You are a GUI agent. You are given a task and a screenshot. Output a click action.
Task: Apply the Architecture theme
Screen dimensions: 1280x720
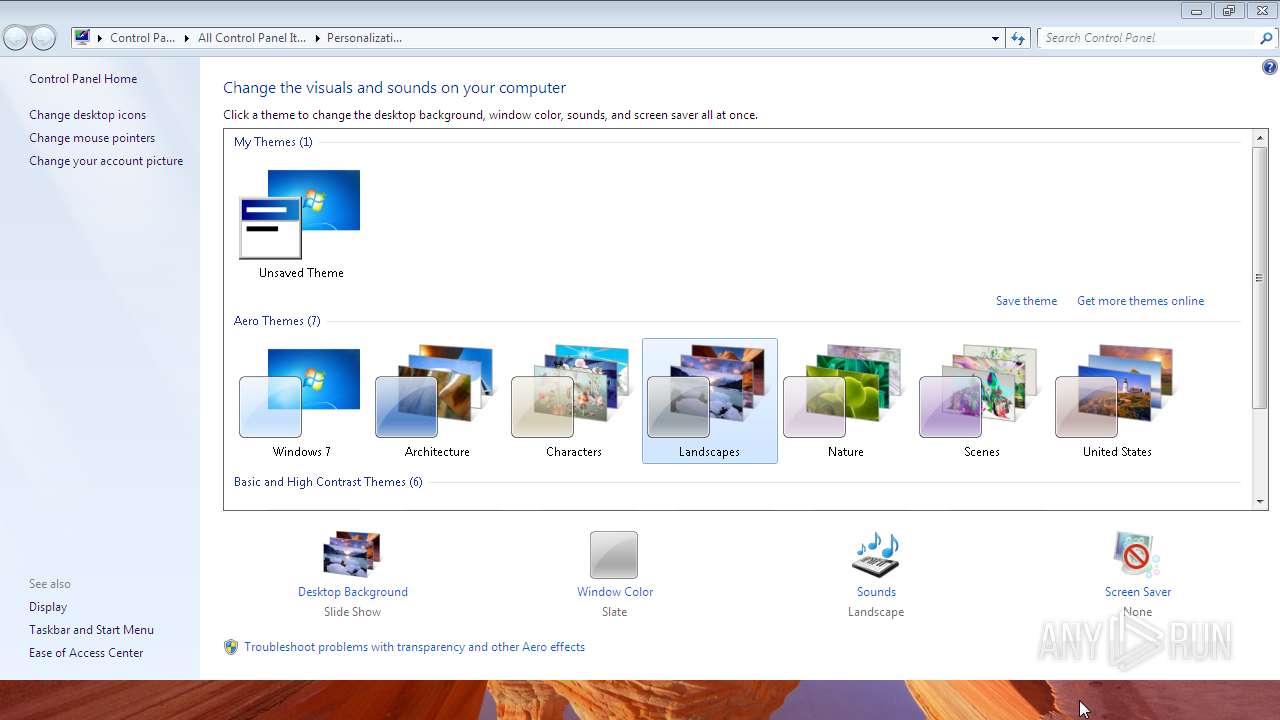437,401
